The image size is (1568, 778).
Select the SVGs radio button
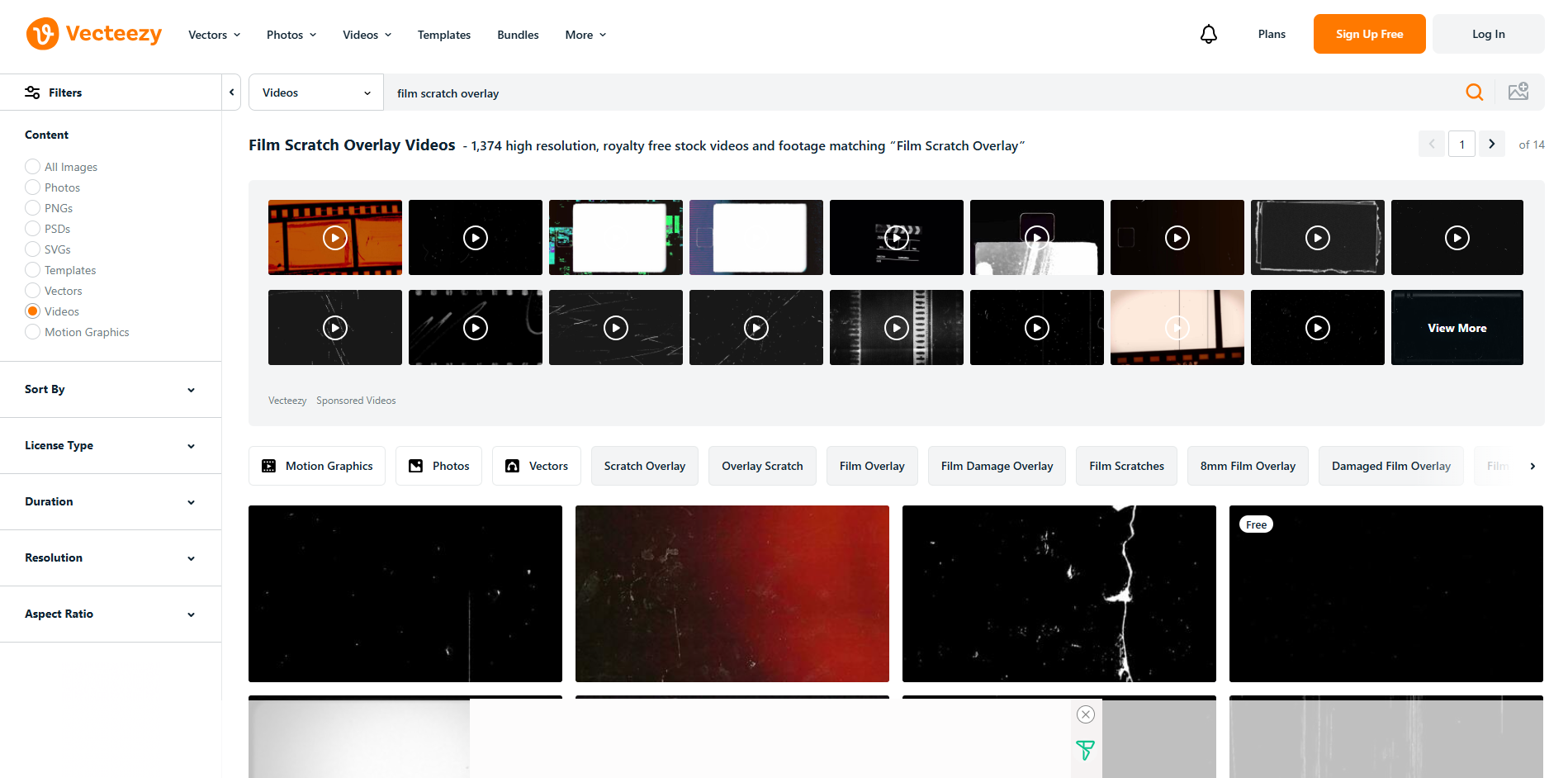33,249
